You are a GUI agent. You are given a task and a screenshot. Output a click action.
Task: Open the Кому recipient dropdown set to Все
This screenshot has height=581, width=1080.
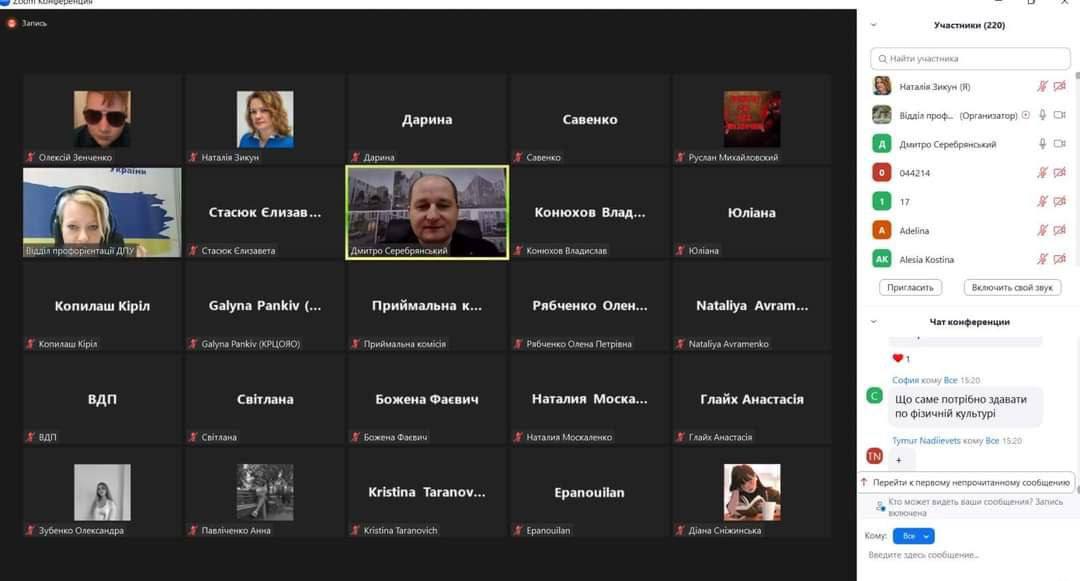pos(913,536)
